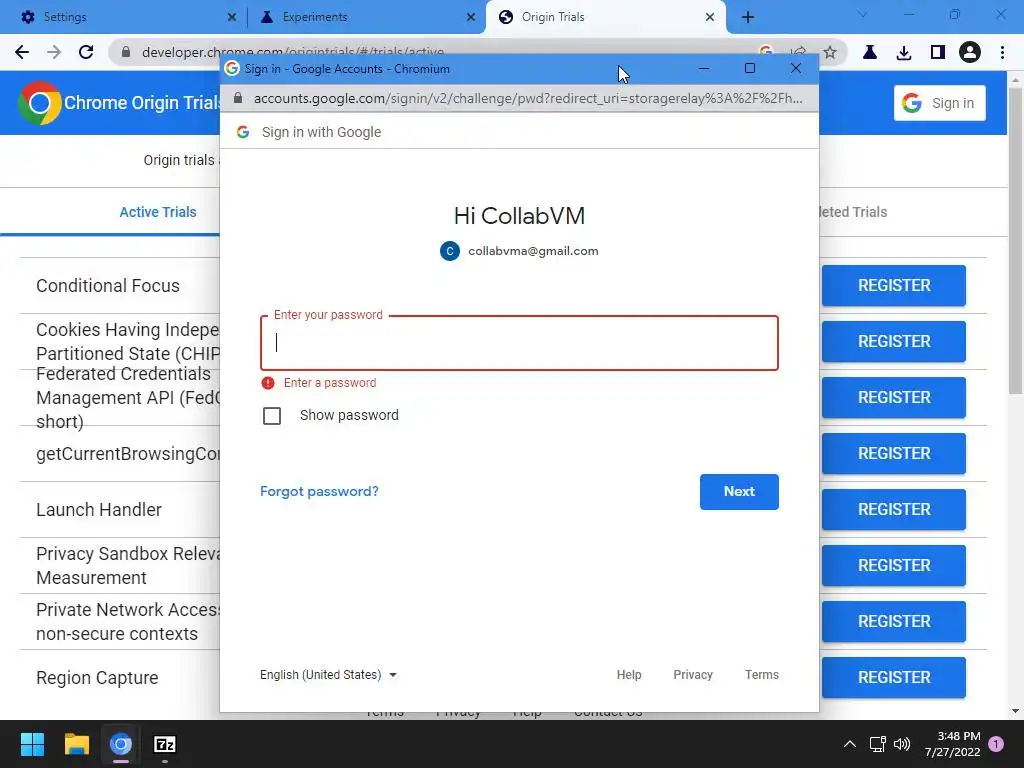Click the collabvma@gmail.com account chip
This screenshot has height=768, width=1024.
[x=519, y=251]
